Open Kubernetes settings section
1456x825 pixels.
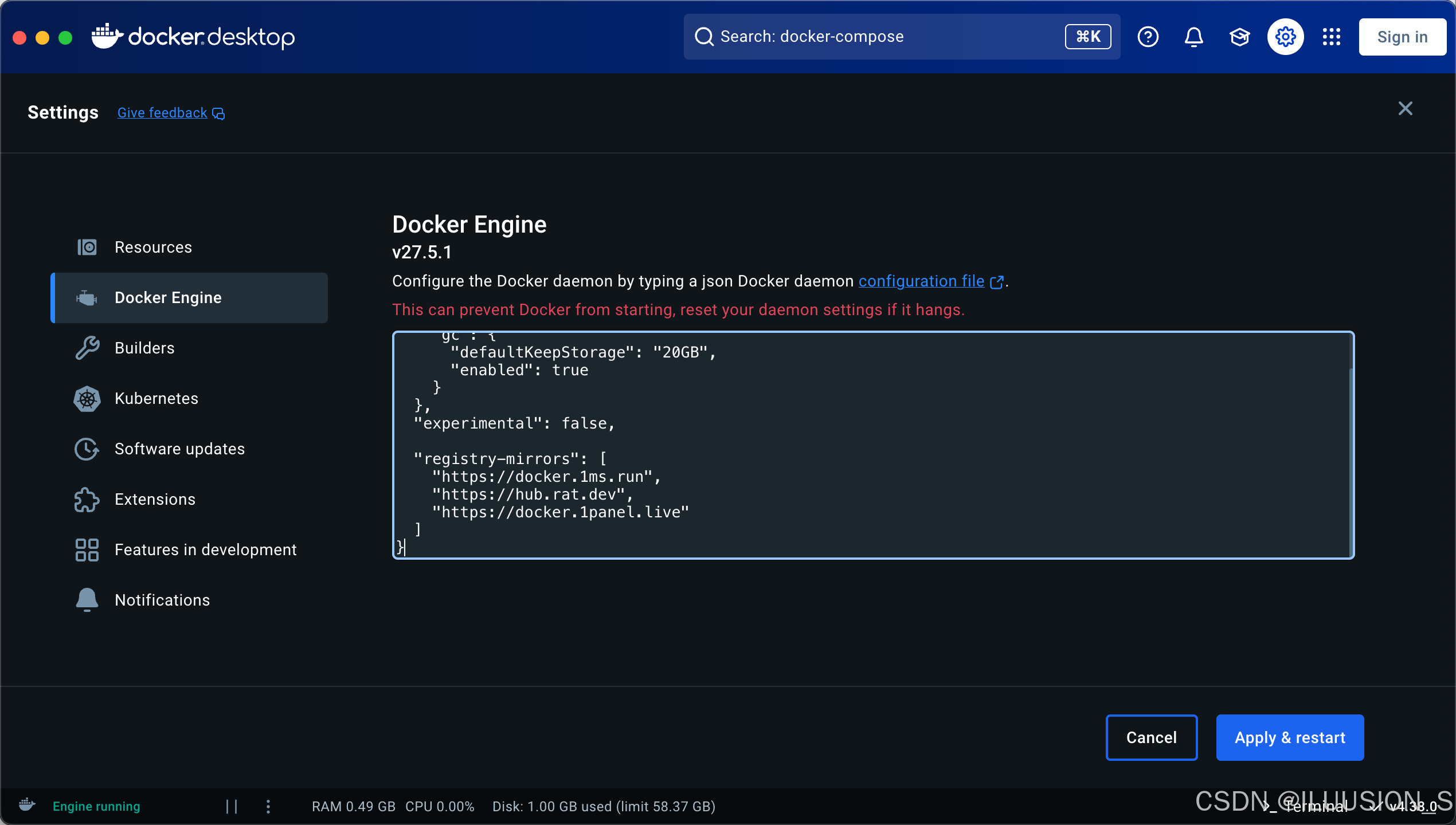point(189,399)
